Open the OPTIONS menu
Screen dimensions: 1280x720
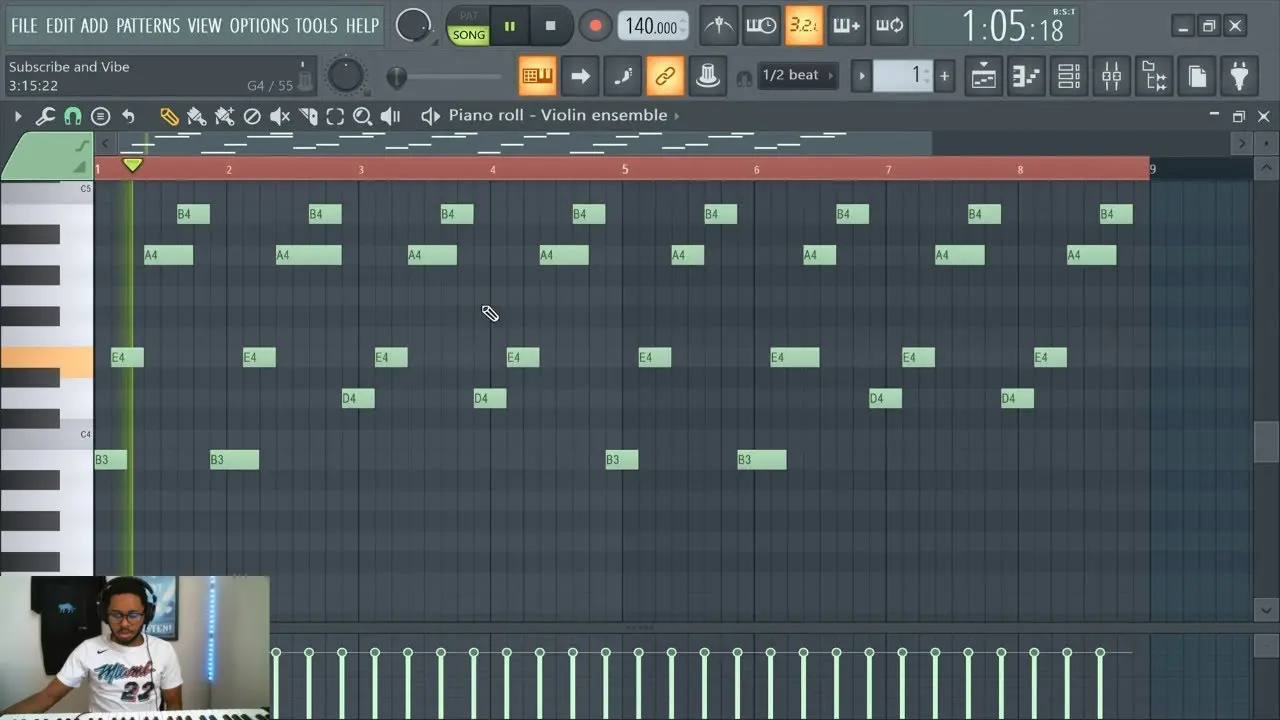(x=259, y=26)
